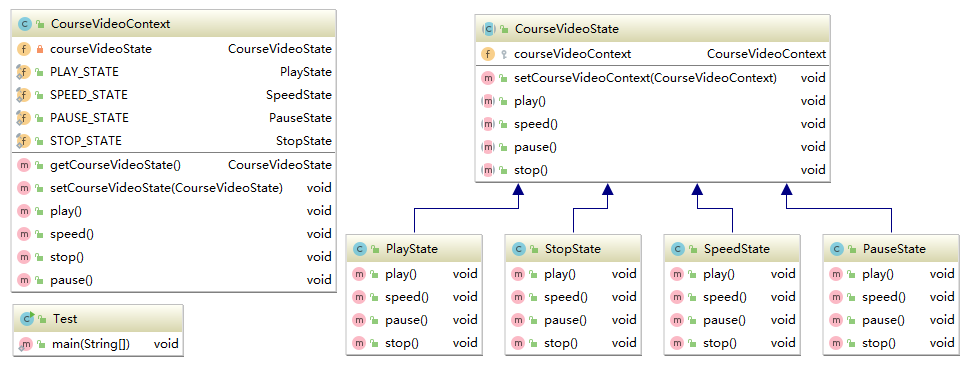972x367 pixels.
Task: Click the field icon next to courseVideoState
Action: tap(24, 49)
